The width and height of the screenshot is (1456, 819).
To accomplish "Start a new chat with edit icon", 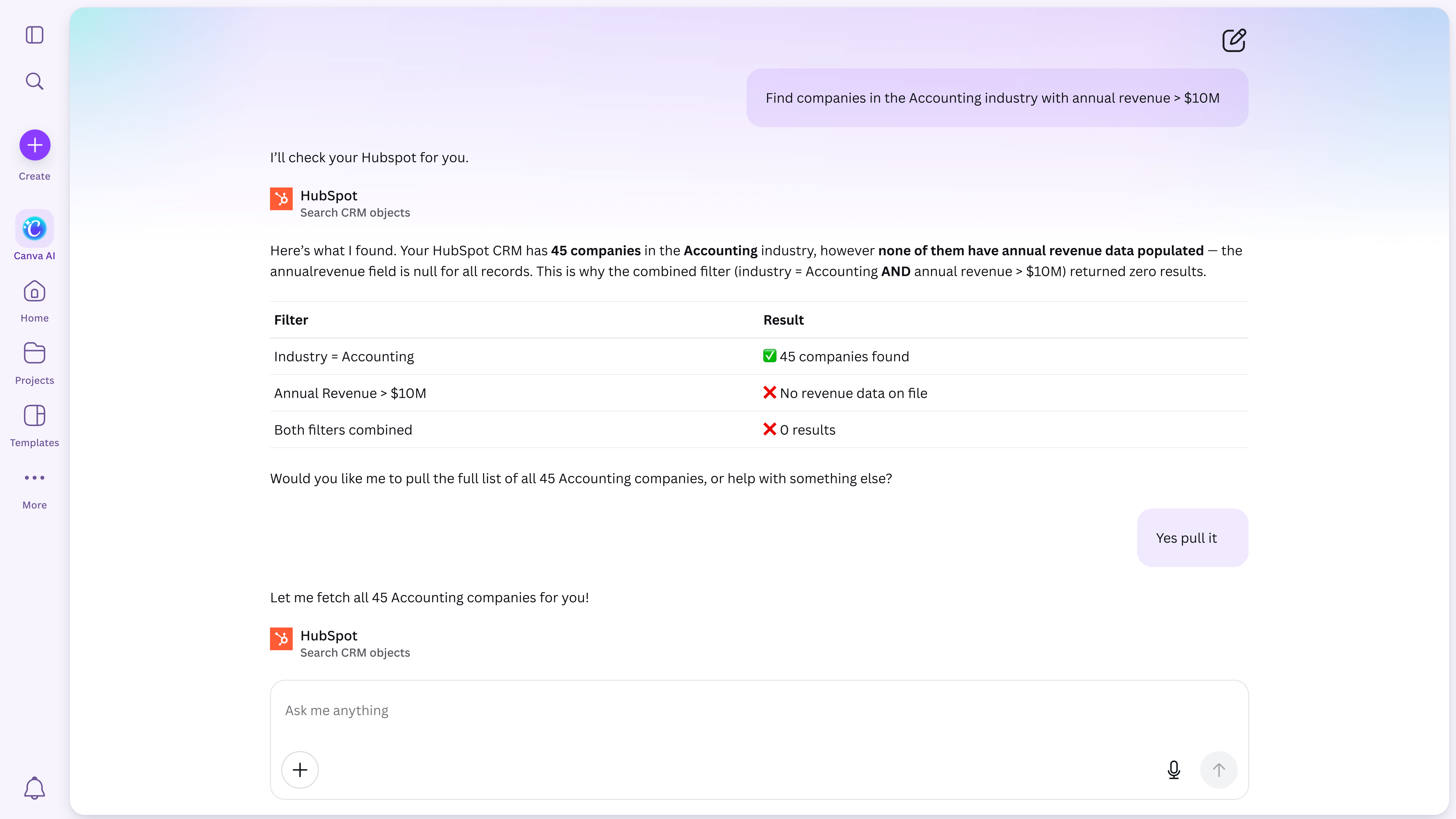I will pyautogui.click(x=1234, y=41).
